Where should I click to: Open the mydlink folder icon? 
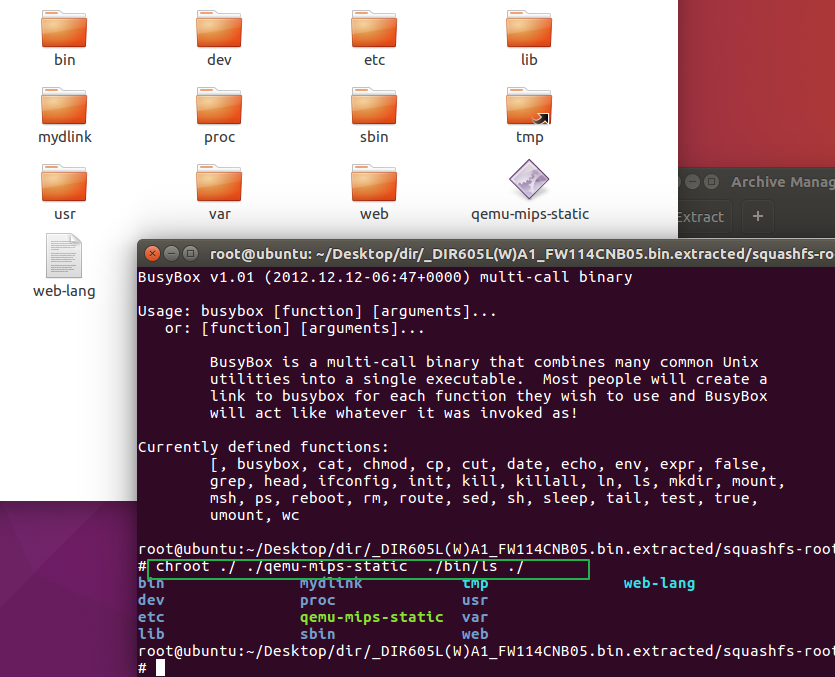pos(64,107)
